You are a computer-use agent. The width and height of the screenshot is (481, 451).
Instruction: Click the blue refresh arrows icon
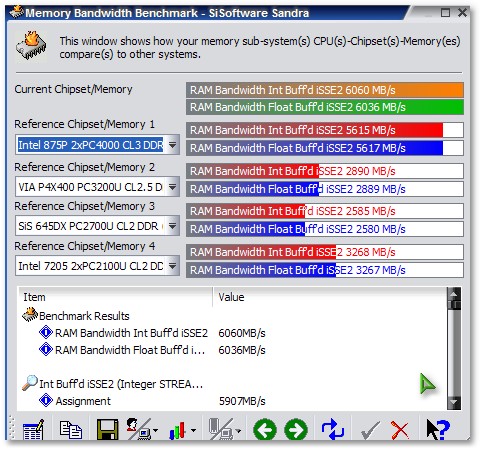(333, 429)
